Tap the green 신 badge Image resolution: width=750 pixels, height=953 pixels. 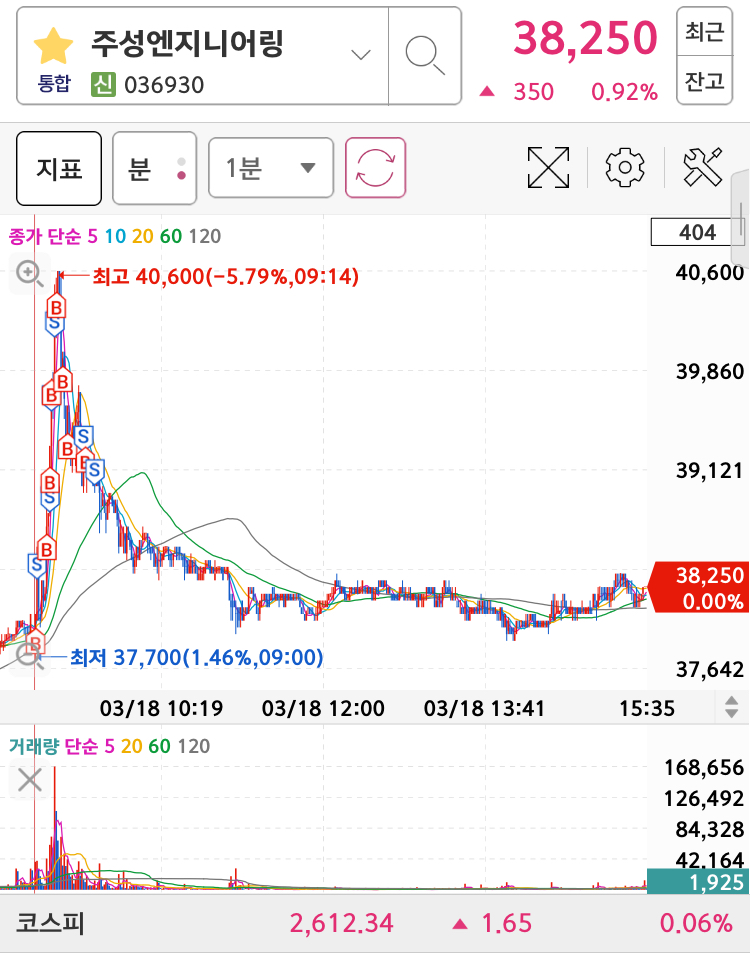[x=103, y=84]
